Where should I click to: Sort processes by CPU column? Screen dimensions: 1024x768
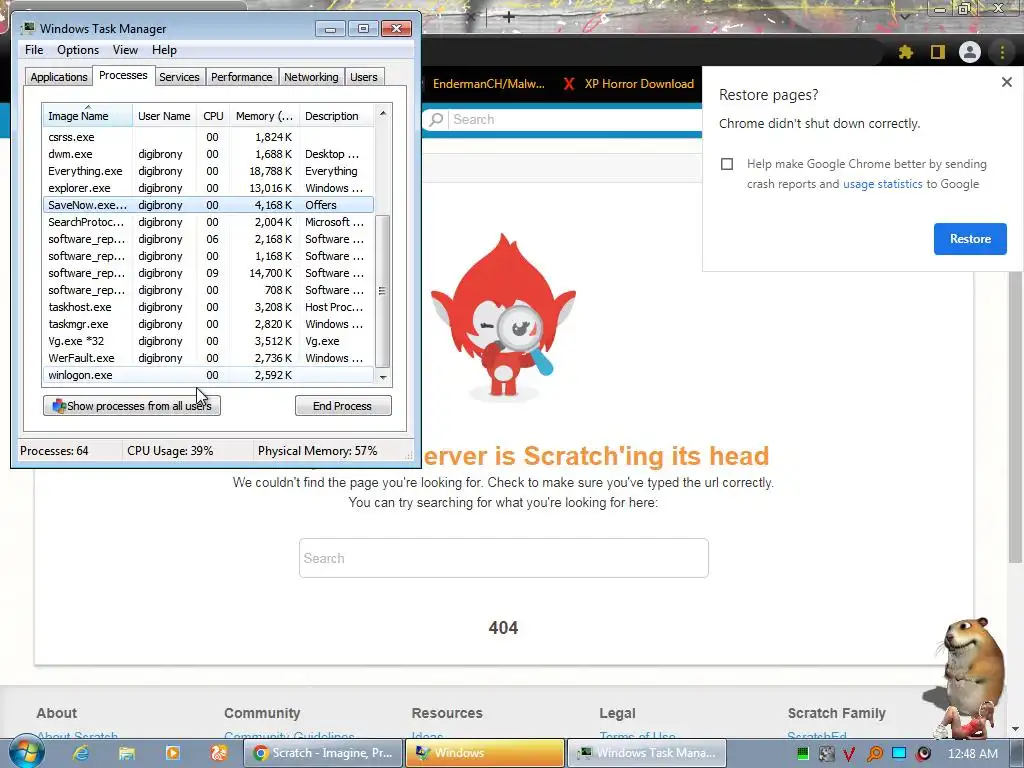coord(213,116)
